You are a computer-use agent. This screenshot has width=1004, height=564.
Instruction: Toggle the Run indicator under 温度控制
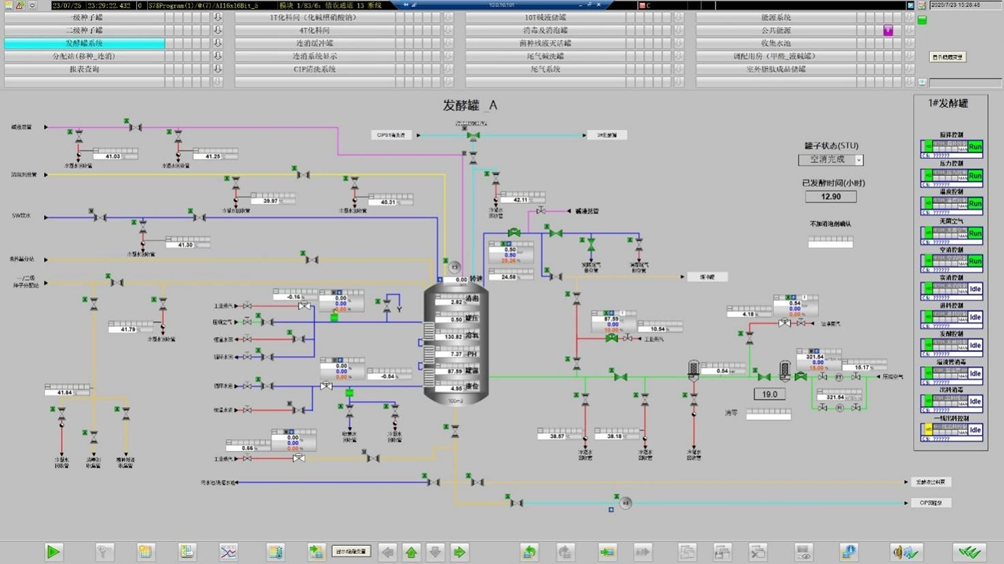click(975, 204)
